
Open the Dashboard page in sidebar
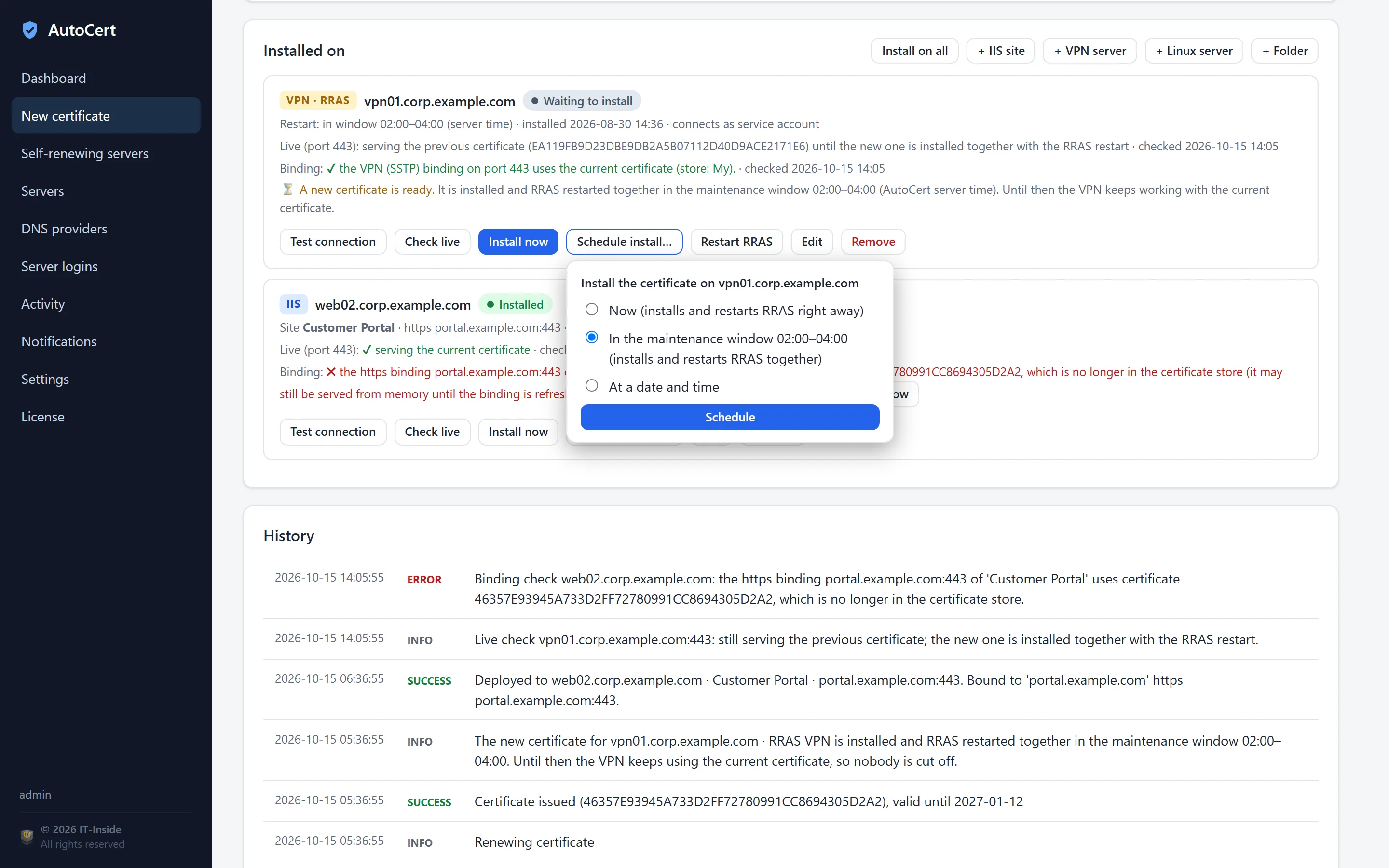point(106,78)
